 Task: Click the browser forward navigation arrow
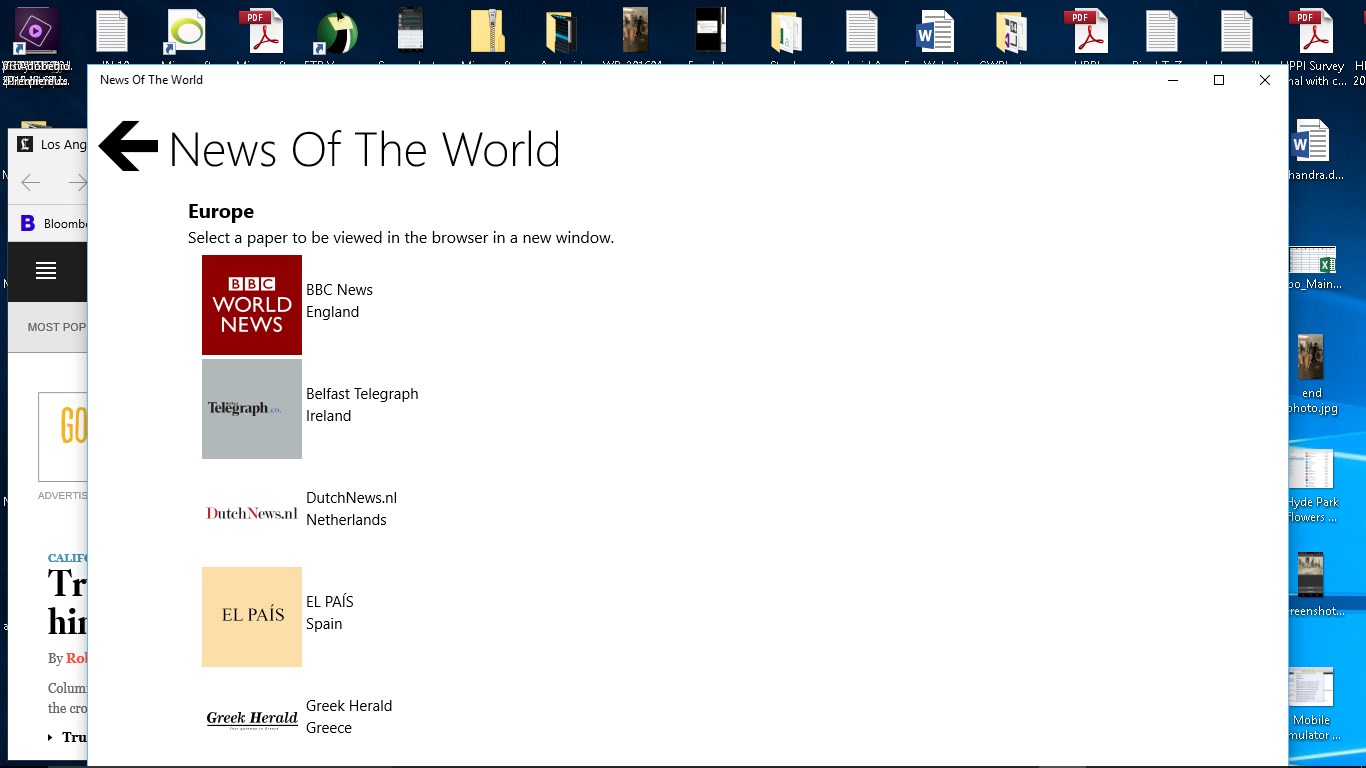(78, 182)
